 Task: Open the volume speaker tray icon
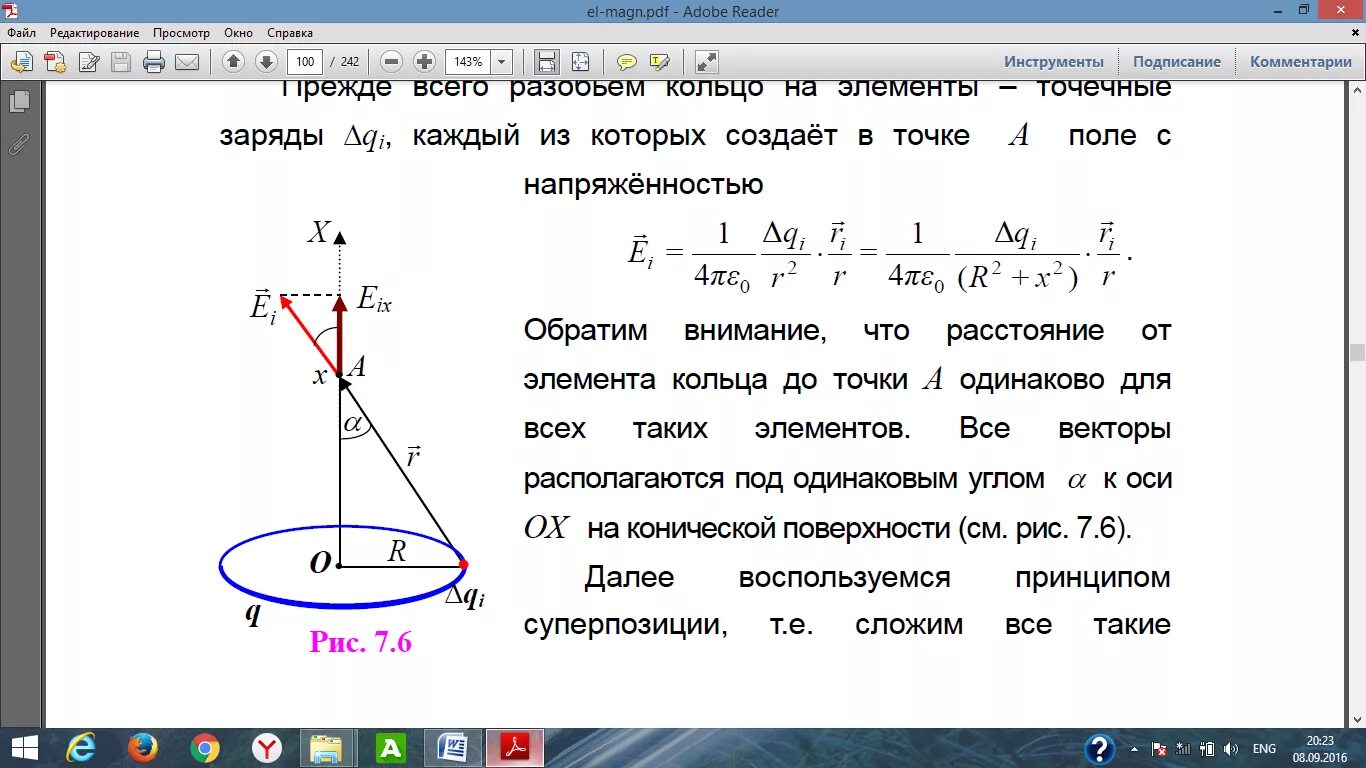(x=1231, y=749)
